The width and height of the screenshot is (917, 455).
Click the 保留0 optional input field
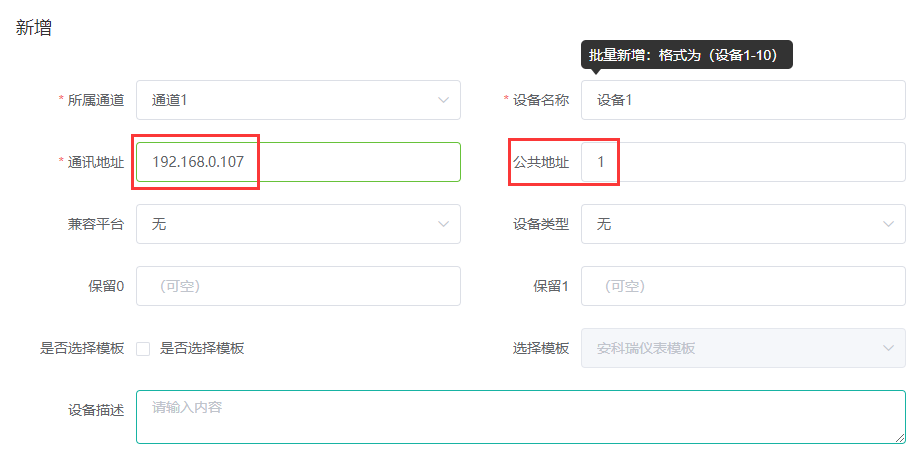pyautogui.click(x=298, y=286)
